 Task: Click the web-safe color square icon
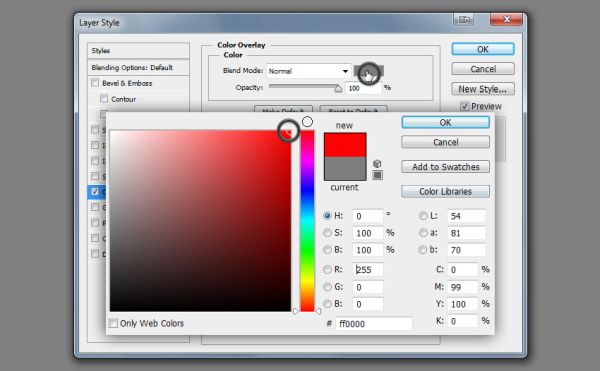(377, 175)
